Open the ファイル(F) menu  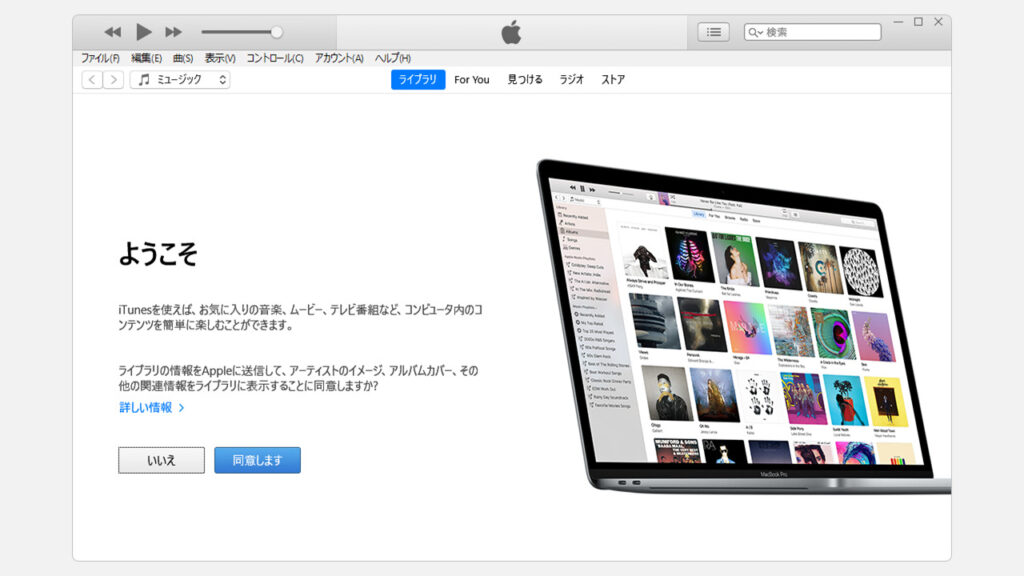coord(100,58)
